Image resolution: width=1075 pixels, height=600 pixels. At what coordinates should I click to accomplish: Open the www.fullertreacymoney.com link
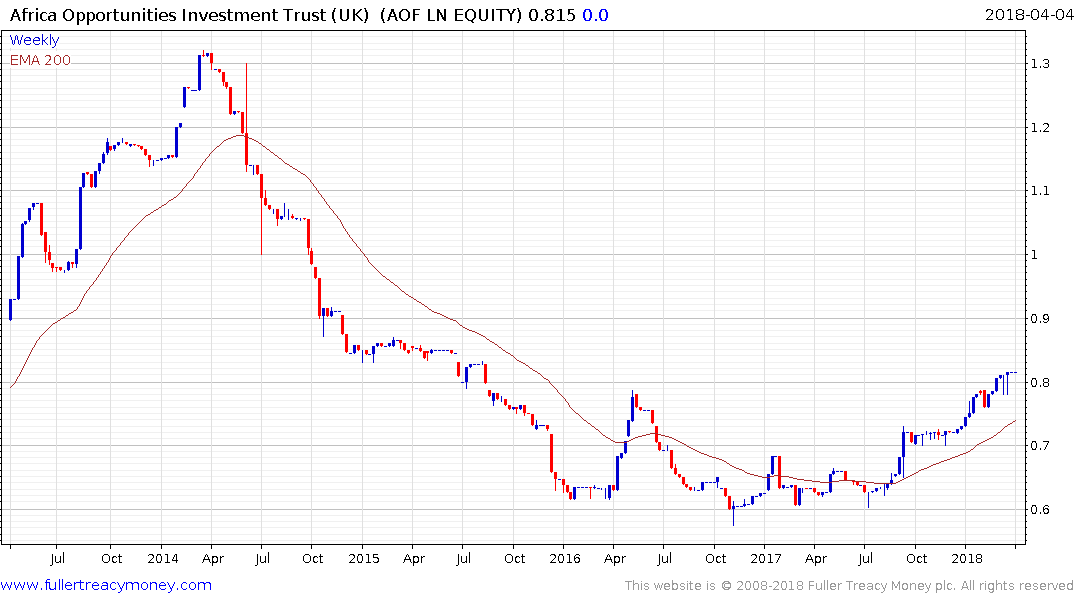coord(106,585)
